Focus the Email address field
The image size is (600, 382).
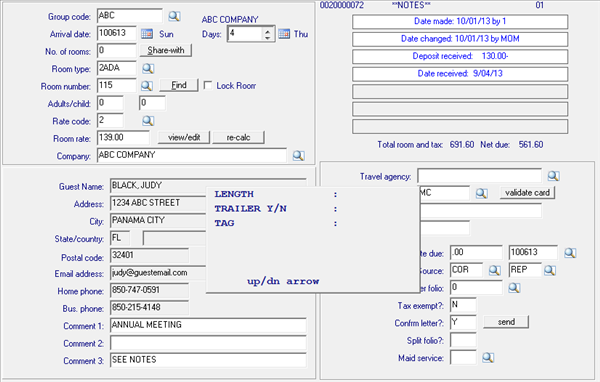point(158,273)
